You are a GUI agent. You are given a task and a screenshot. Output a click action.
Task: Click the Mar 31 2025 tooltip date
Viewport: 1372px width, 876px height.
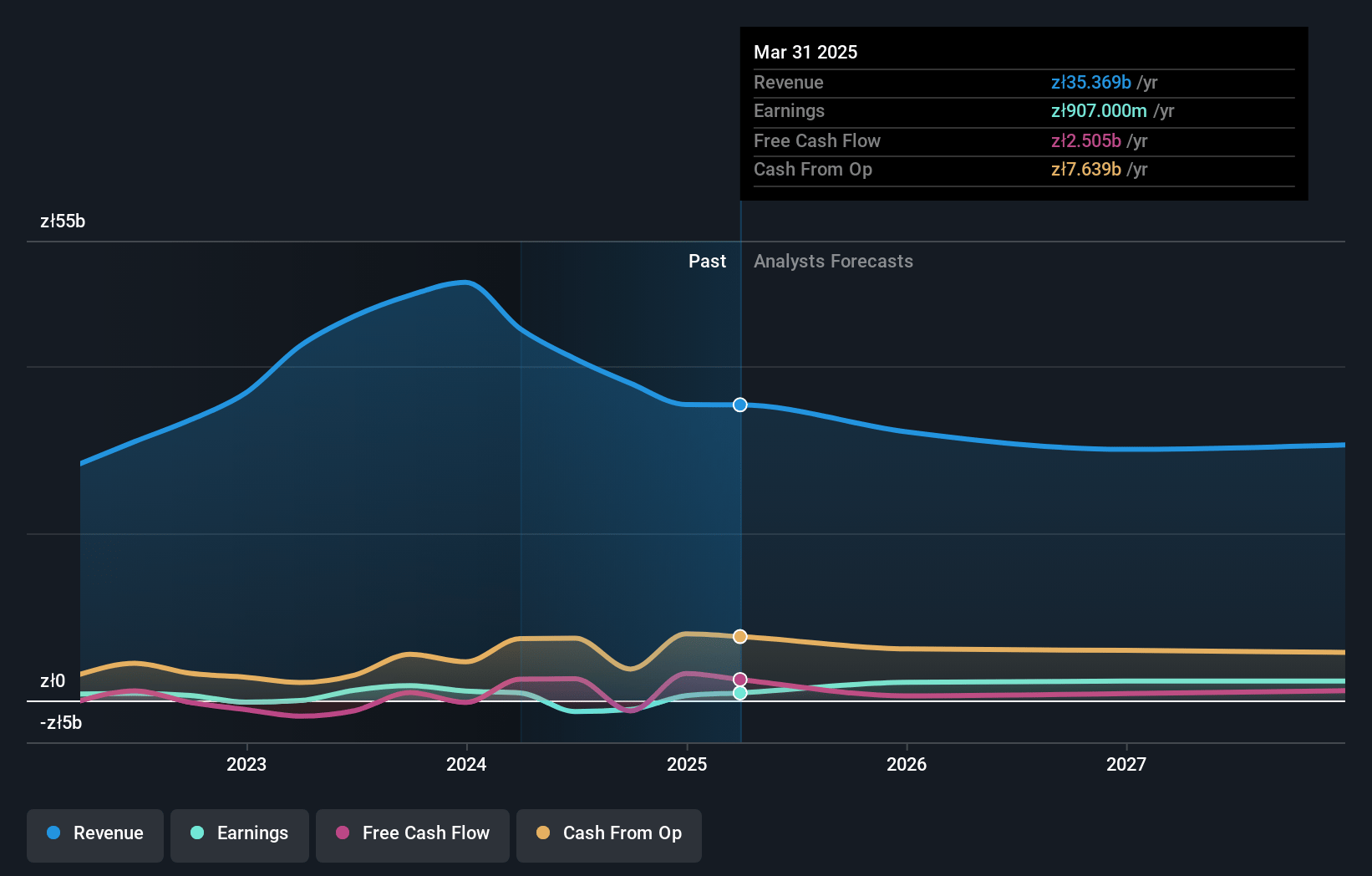805,52
